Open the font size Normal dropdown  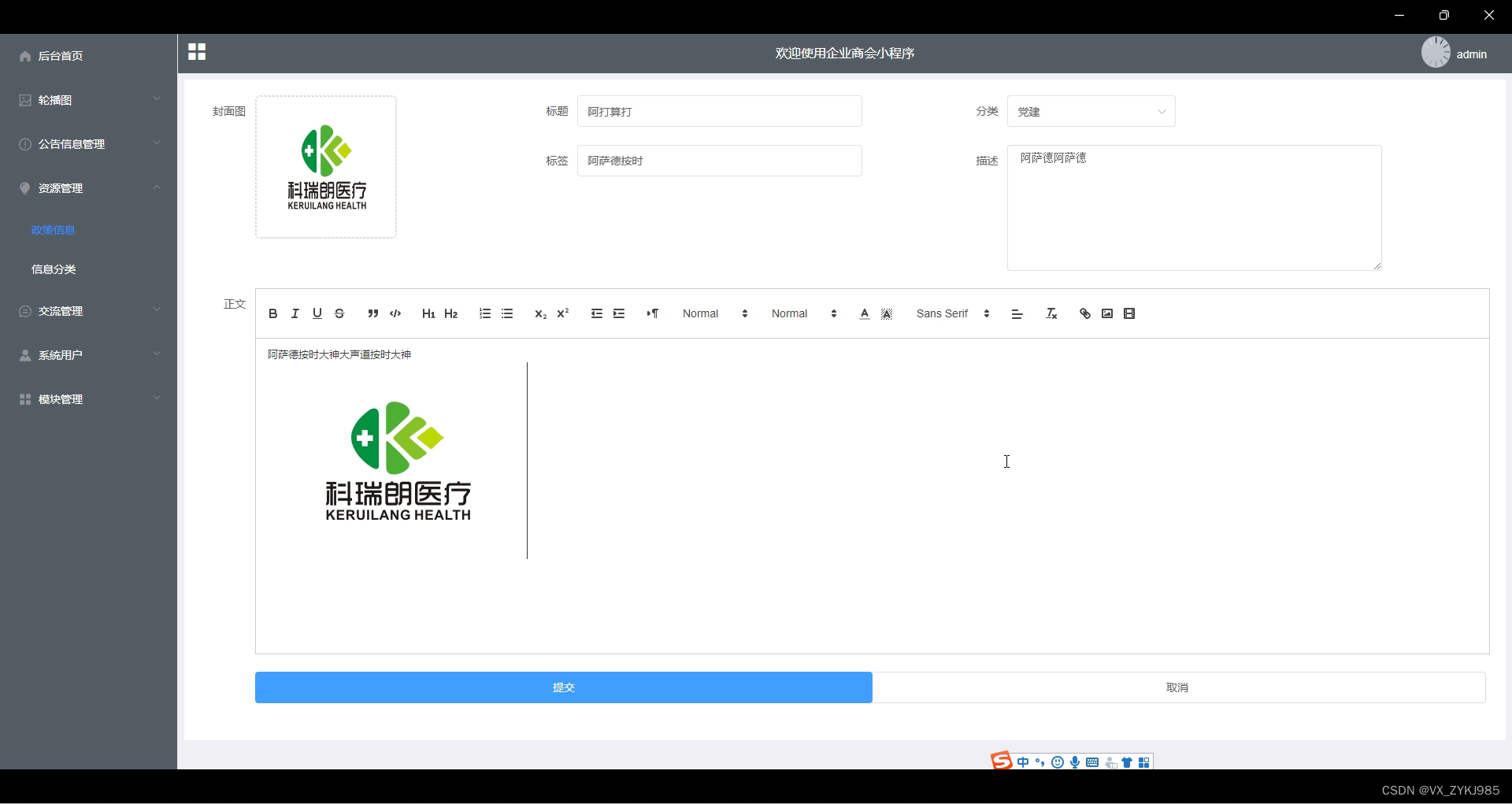pos(715,313)
